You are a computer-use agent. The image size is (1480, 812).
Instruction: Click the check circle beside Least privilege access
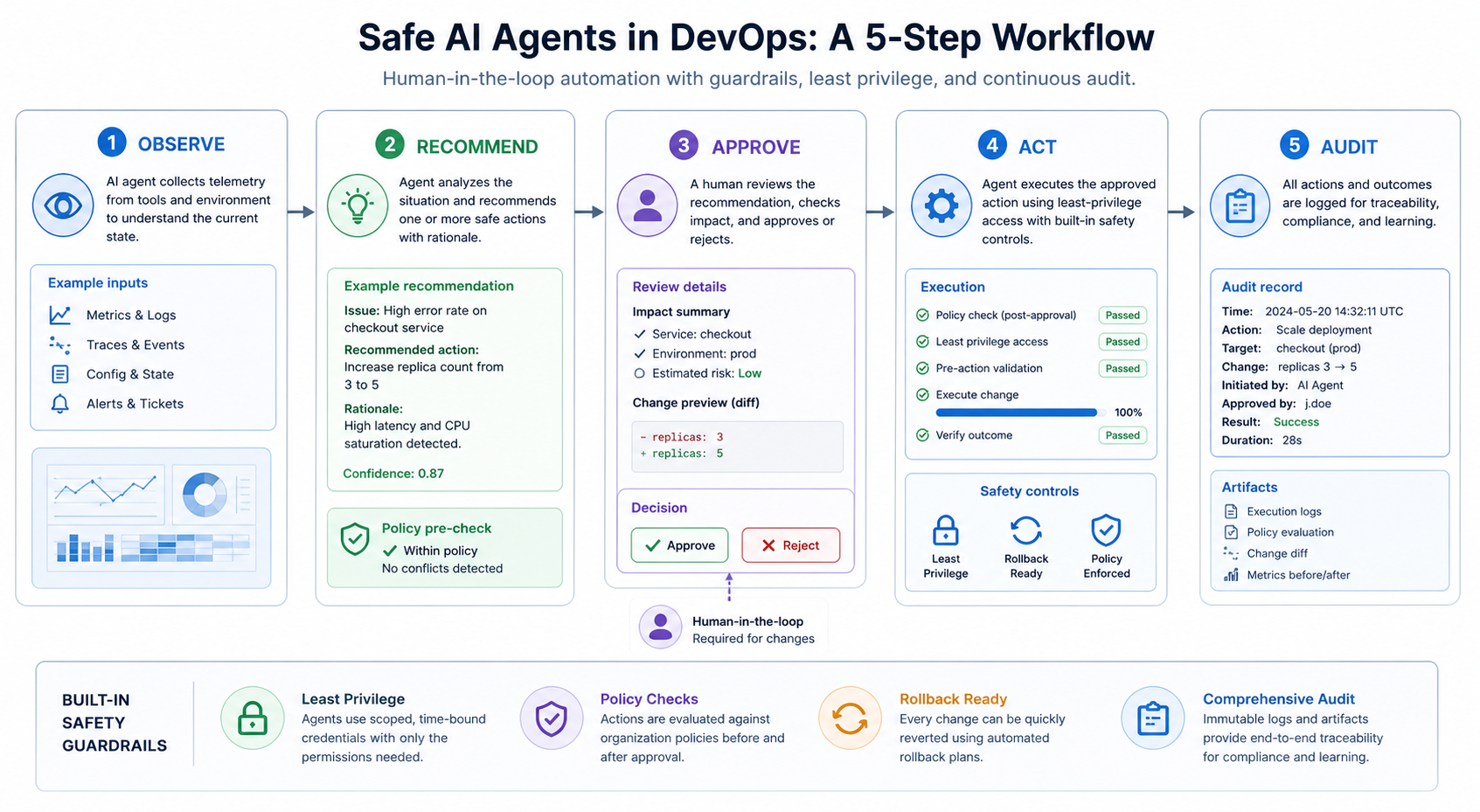[x=922, y=342]
